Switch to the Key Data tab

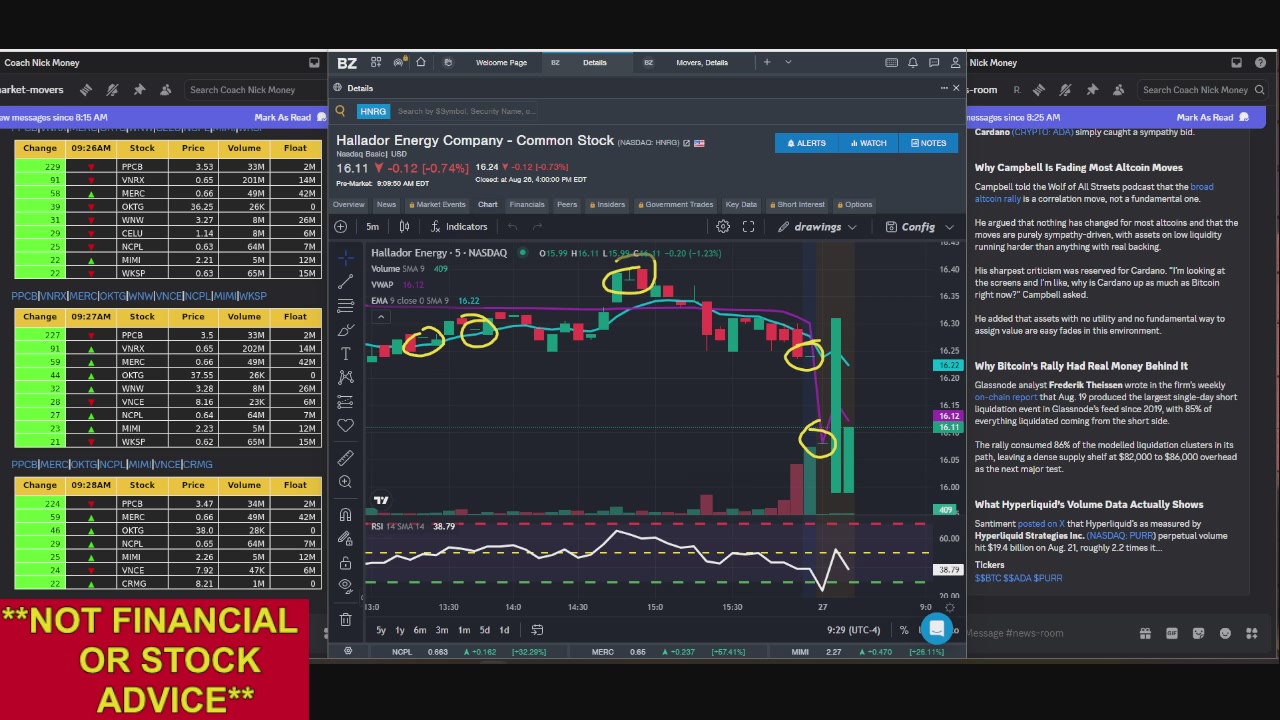(739, 204)
